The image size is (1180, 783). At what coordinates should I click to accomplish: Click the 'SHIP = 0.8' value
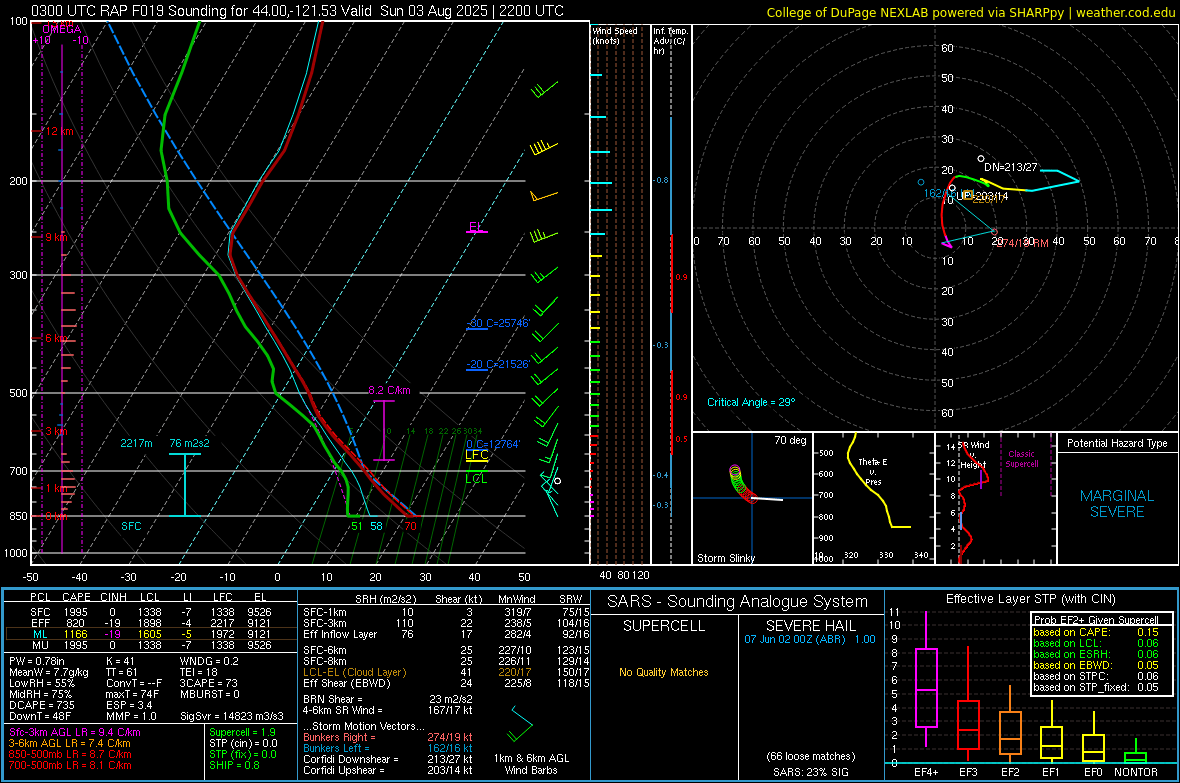[x=234, y=765]
